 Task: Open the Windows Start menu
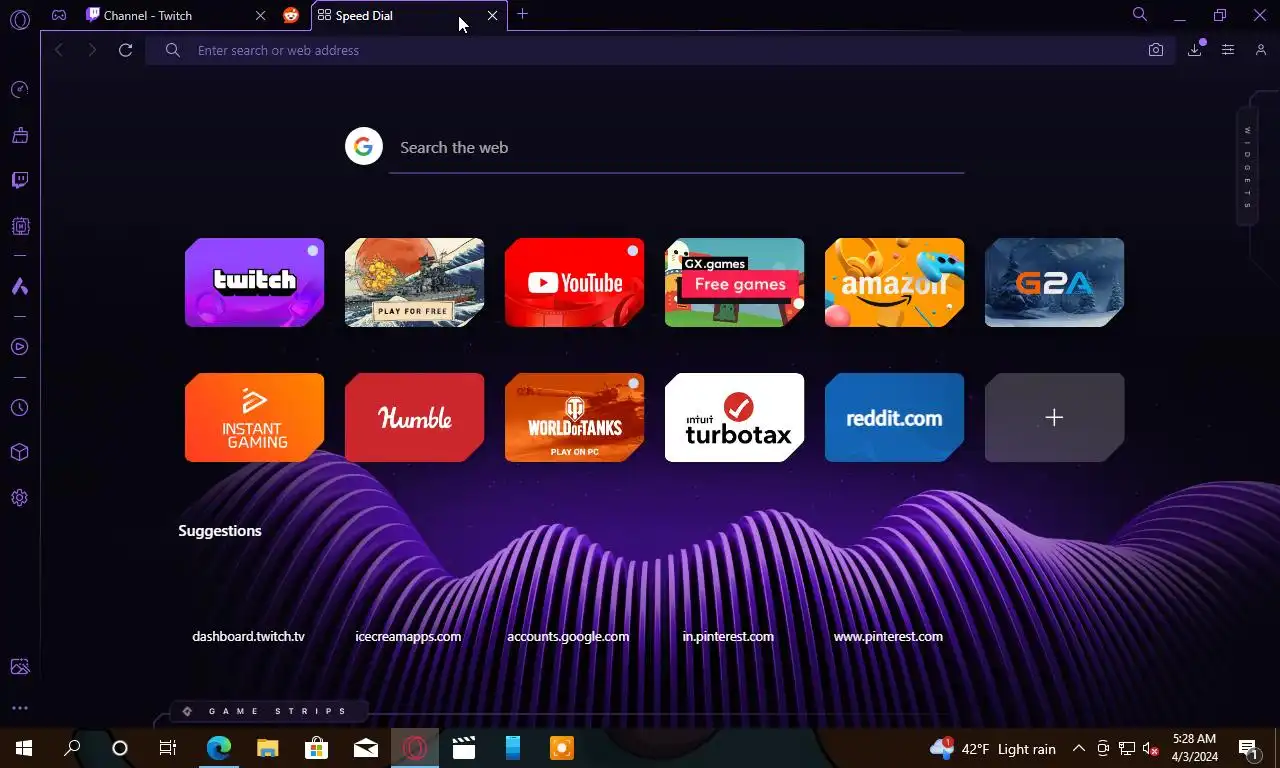coord(24,748)
